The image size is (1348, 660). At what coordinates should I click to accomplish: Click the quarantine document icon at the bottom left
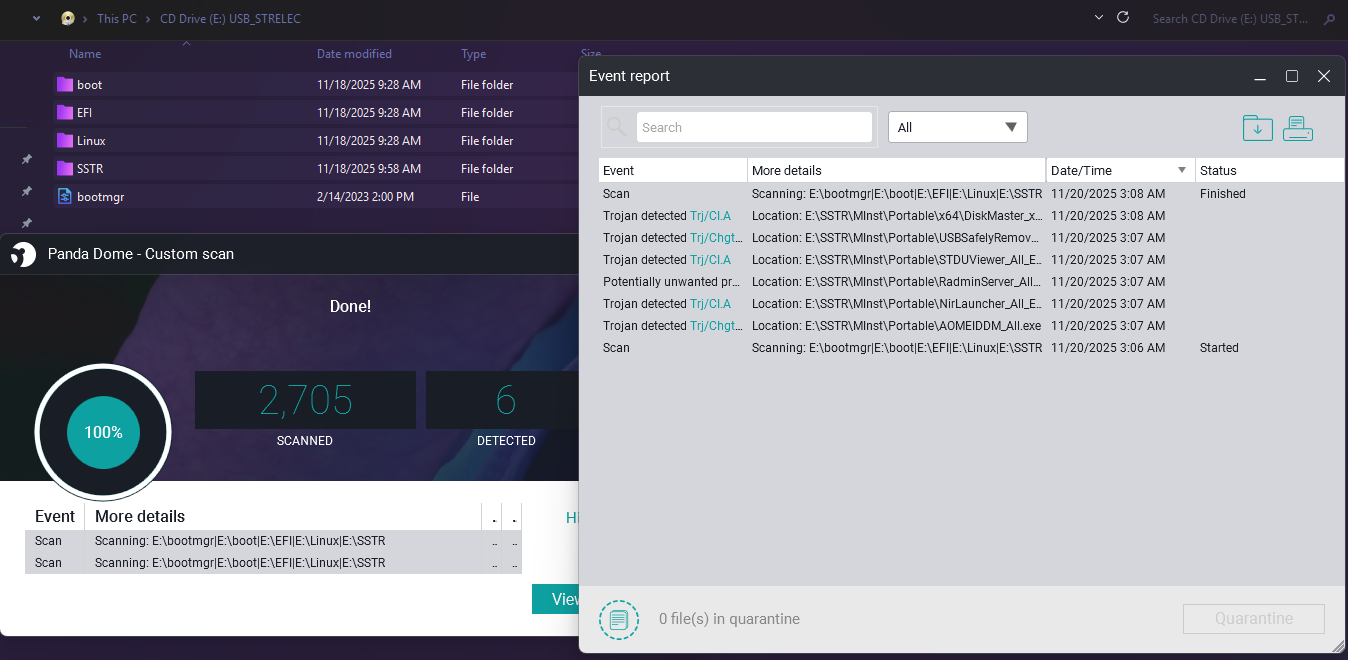[x=619, y=620]
